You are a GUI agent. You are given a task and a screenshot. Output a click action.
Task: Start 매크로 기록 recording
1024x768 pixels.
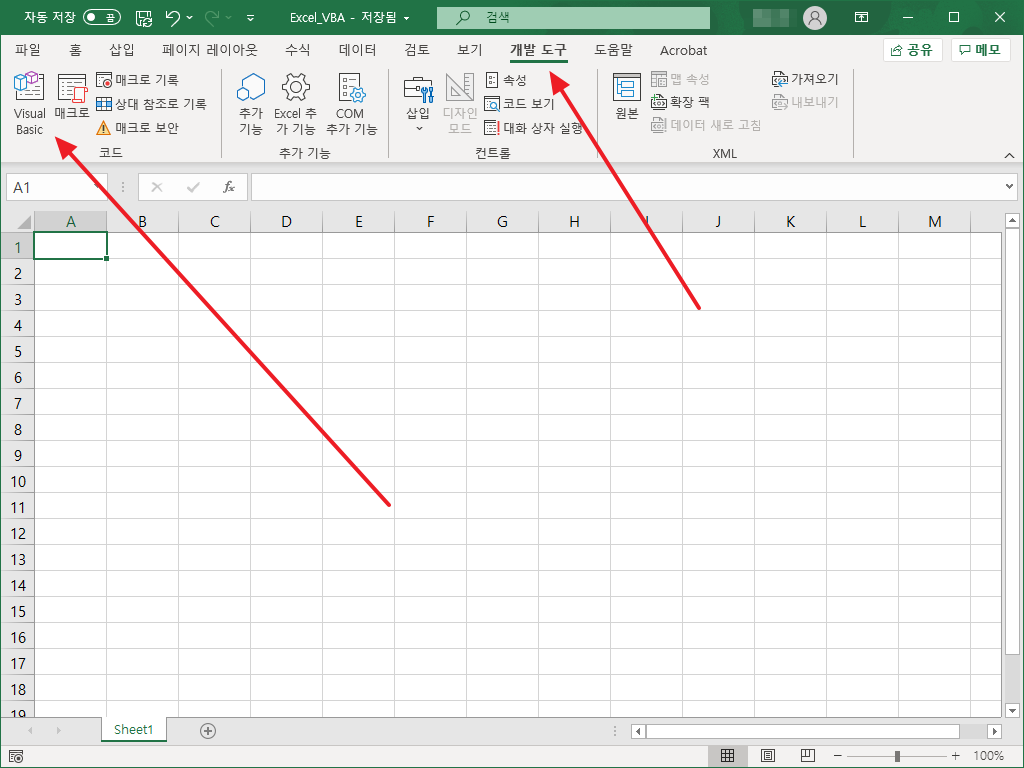click(x=137, y=80)
